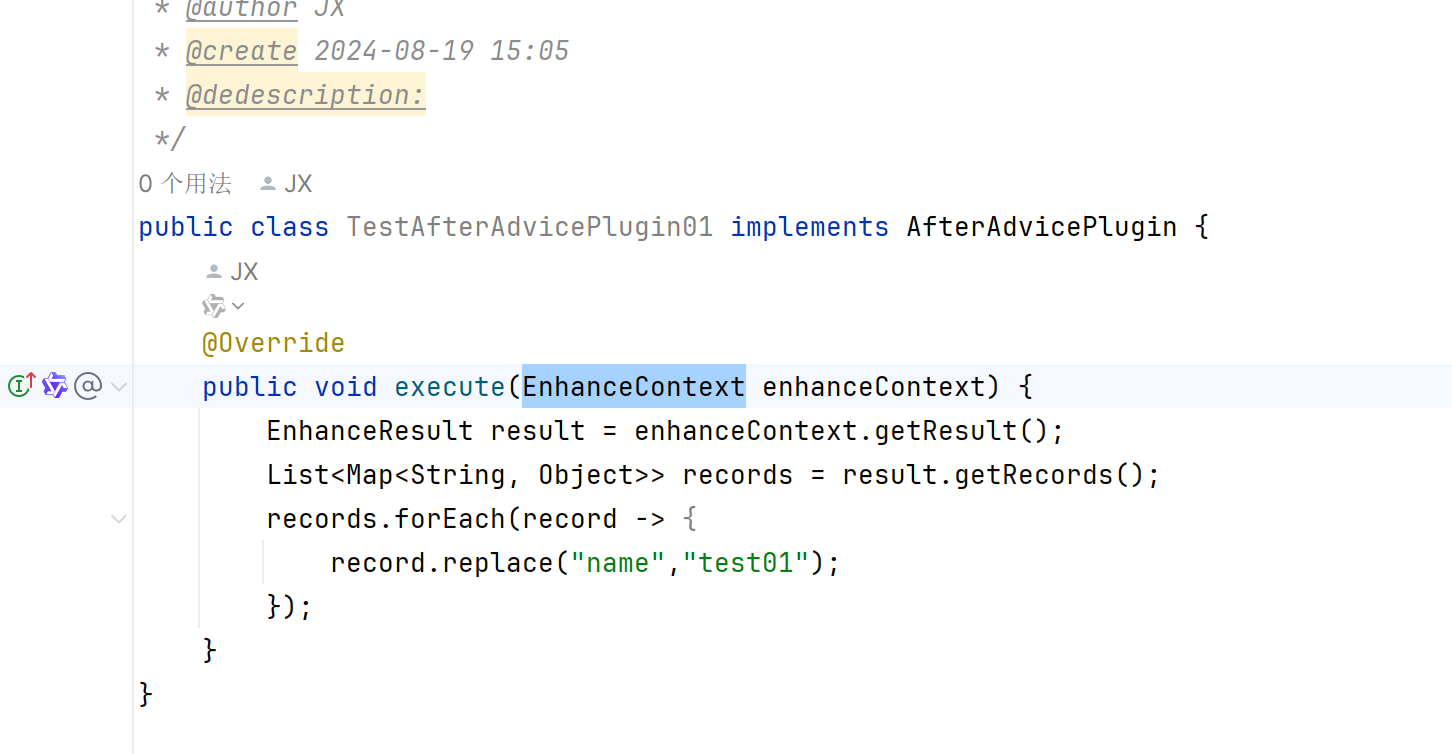This screenshot has width=1452, height=754.
Task: Click the author person icon above class declaration
Action: pos(268,184)
